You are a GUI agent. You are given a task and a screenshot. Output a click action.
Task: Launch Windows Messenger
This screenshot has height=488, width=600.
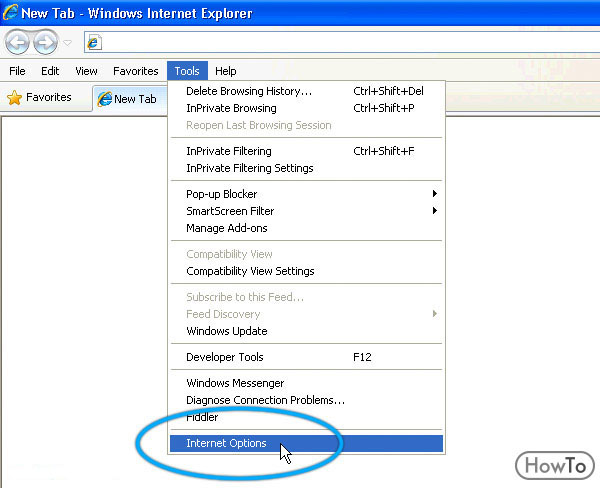(x=306, y=383)
